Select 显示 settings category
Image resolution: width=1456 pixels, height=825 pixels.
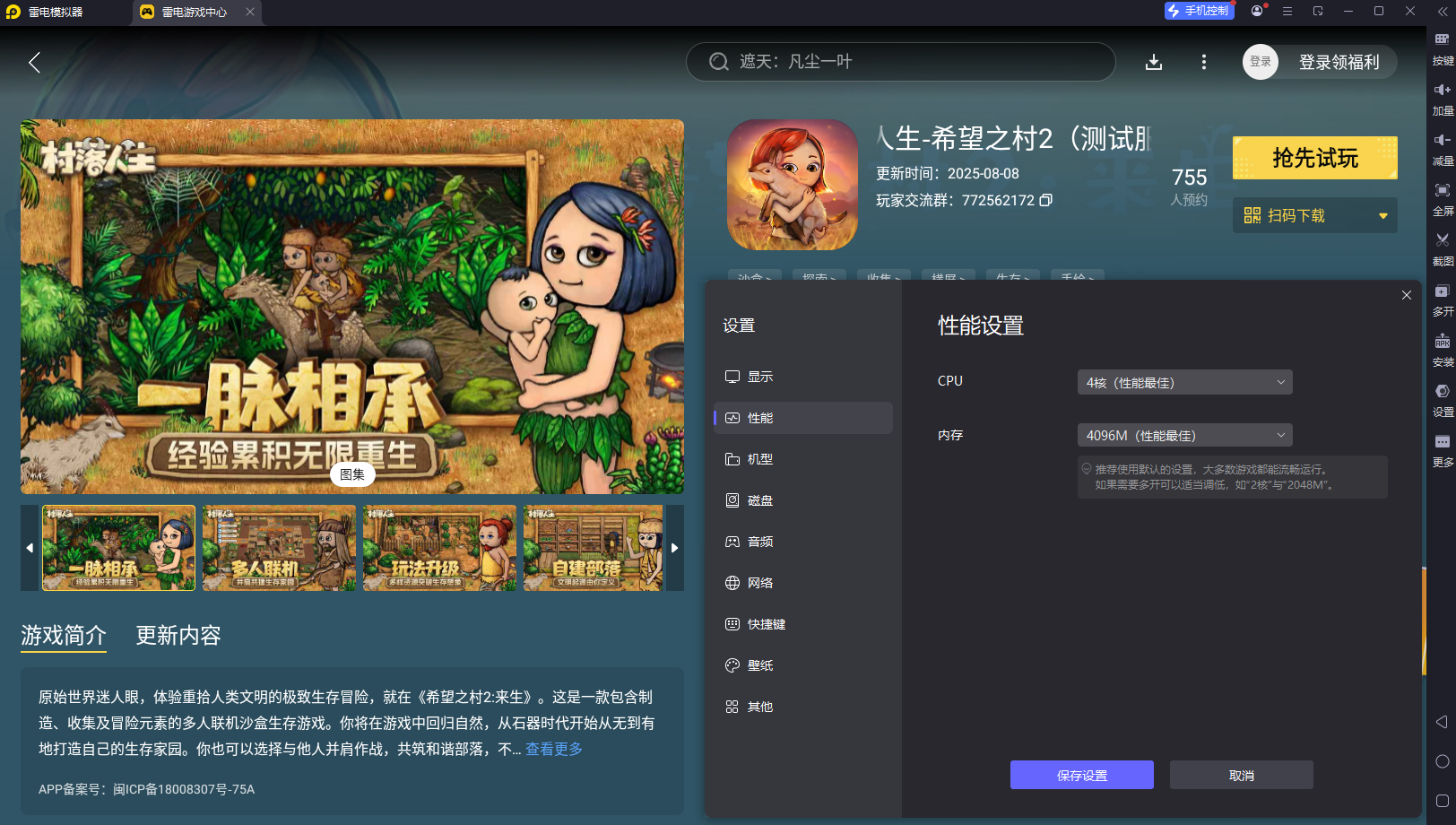(x=802, y=377)
